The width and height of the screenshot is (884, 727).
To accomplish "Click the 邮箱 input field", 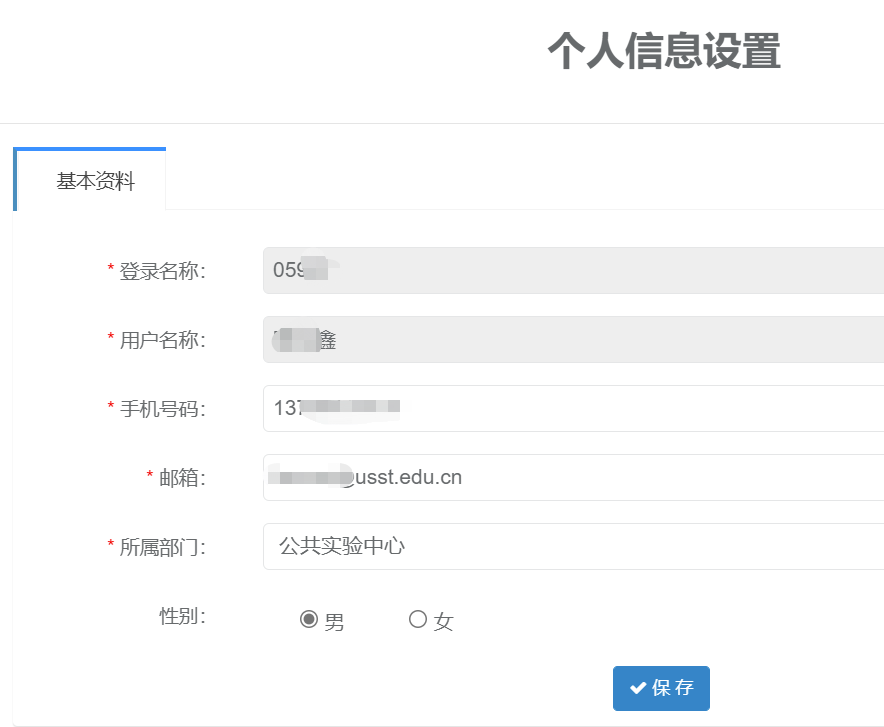I will (x=572, y=477).
